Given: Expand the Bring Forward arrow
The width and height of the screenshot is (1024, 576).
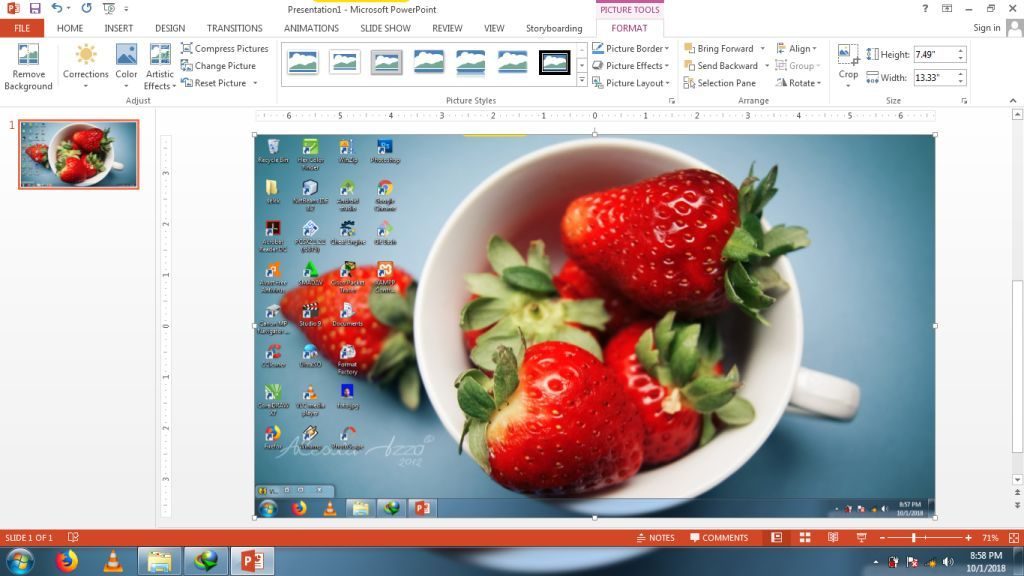Looking at the screenshot, I should (x=762, y=48).
